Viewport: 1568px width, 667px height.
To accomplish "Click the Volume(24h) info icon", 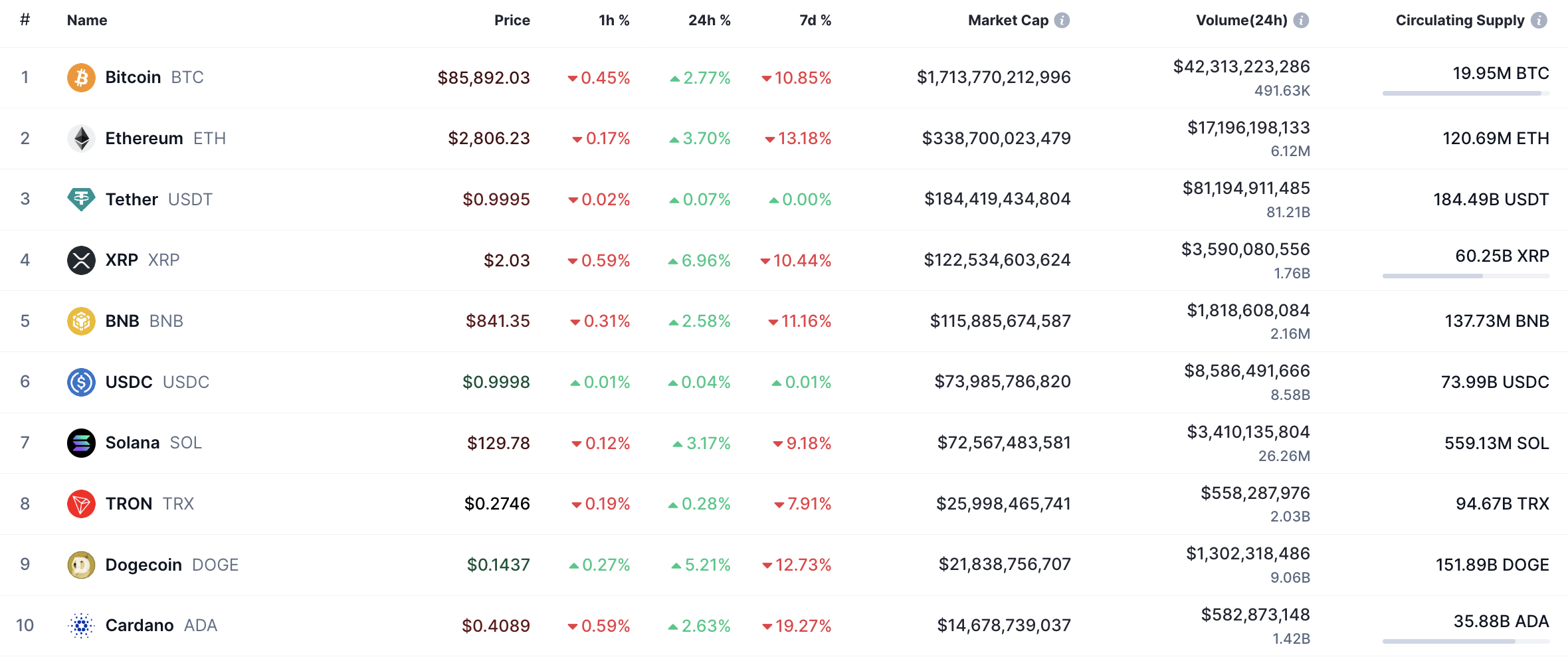I will click(x=1302, y=21).
